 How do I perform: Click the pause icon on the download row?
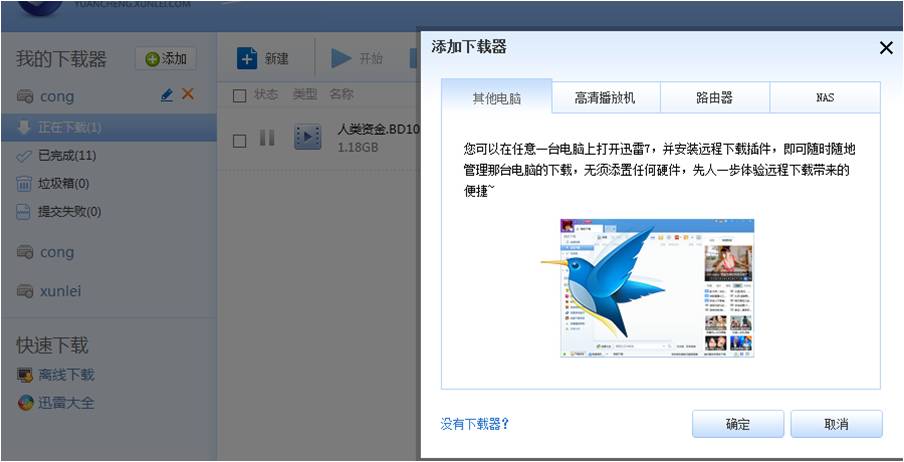point(267,138)
